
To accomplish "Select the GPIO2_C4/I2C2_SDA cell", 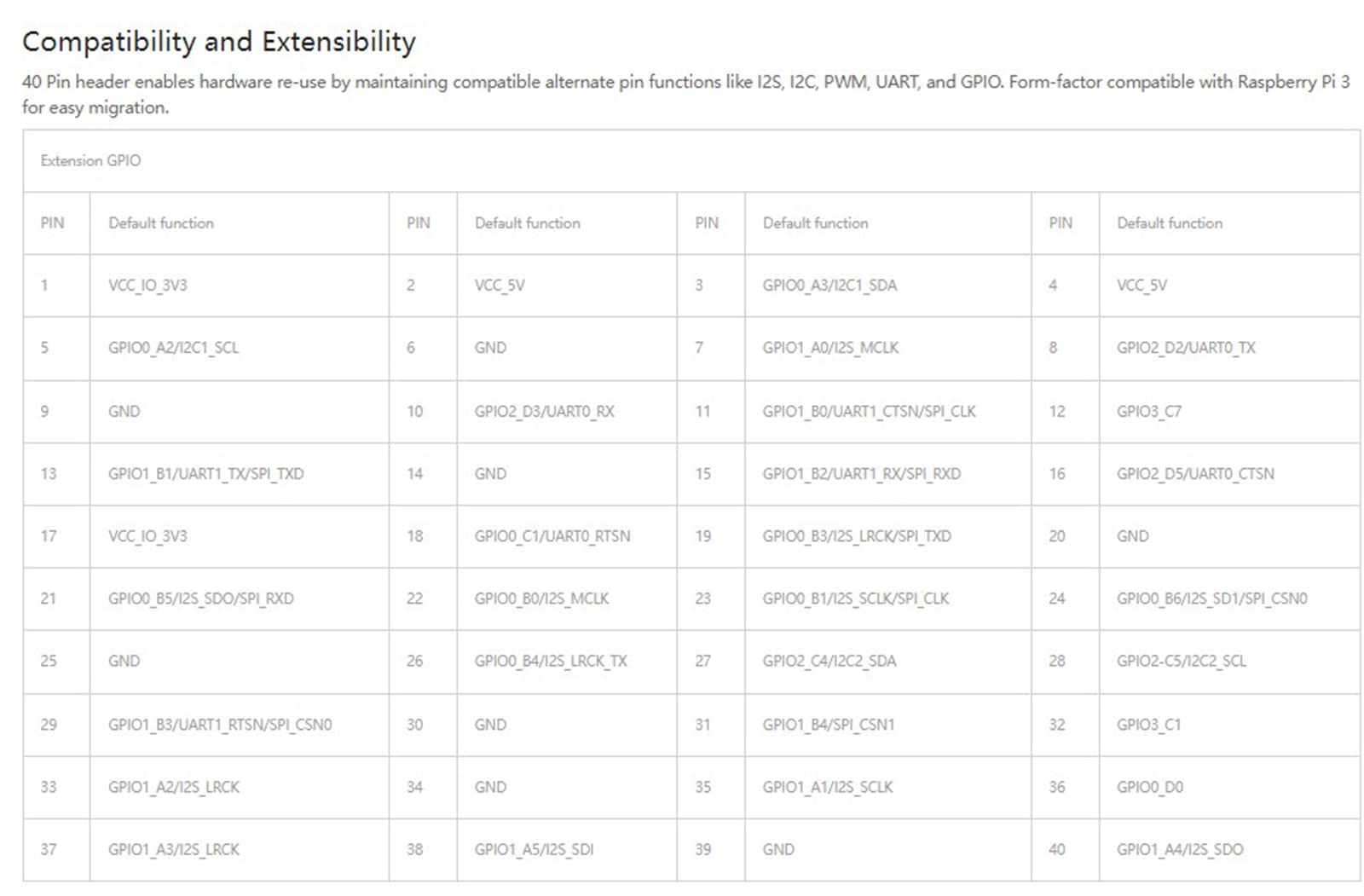I will pos(829,661).
